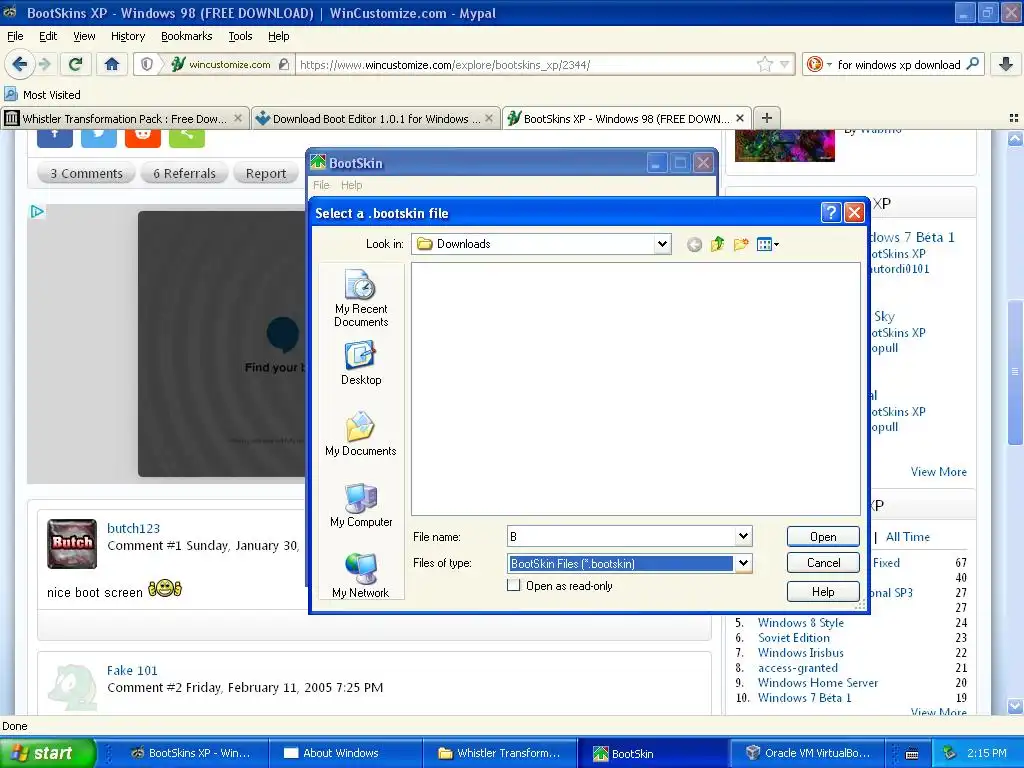Close the Whistler Transformation Pack tab
Image resolution: width=1024 pixels, height=768 pixels.
tap(238, 118)
